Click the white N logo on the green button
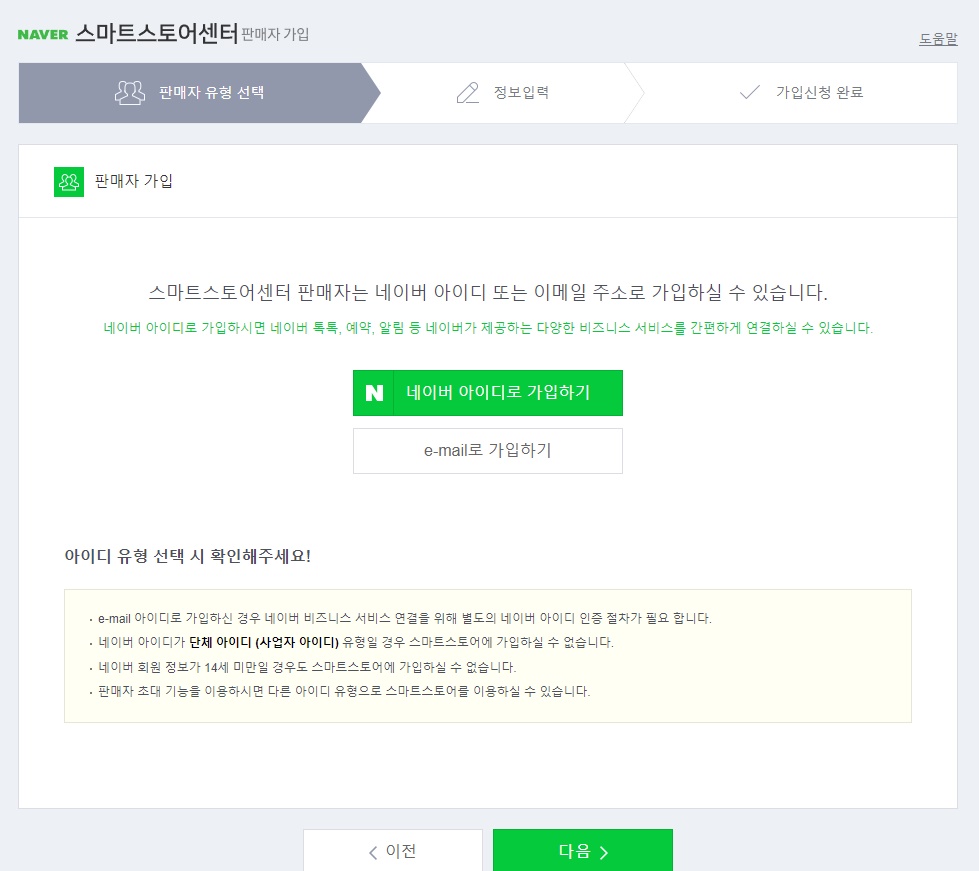Screen dimensions: 979x871 tap(374, 393)
